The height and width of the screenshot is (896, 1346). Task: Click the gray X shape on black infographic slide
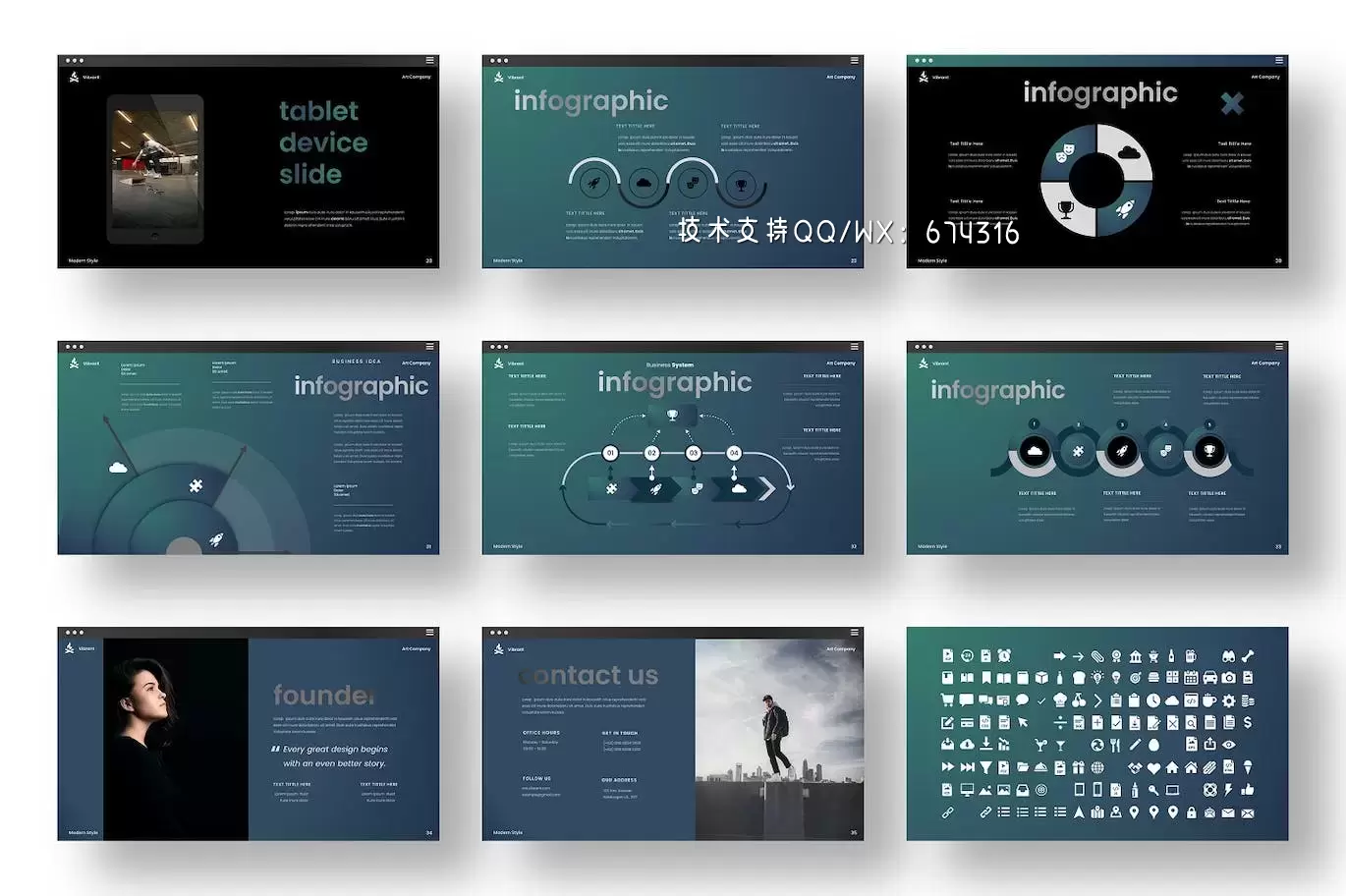point(1231,102)
